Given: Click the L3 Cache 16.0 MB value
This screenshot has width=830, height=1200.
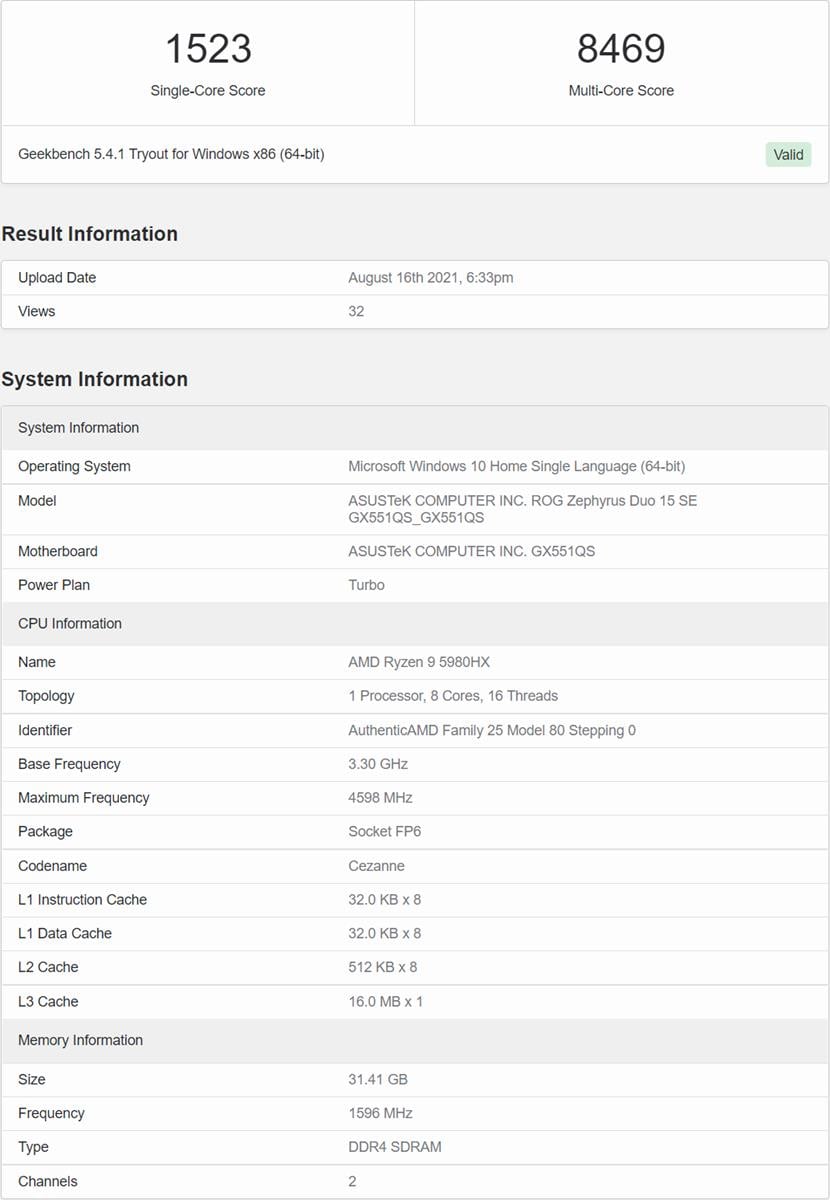Looking at the screenshot, I should pos(385,1001).
